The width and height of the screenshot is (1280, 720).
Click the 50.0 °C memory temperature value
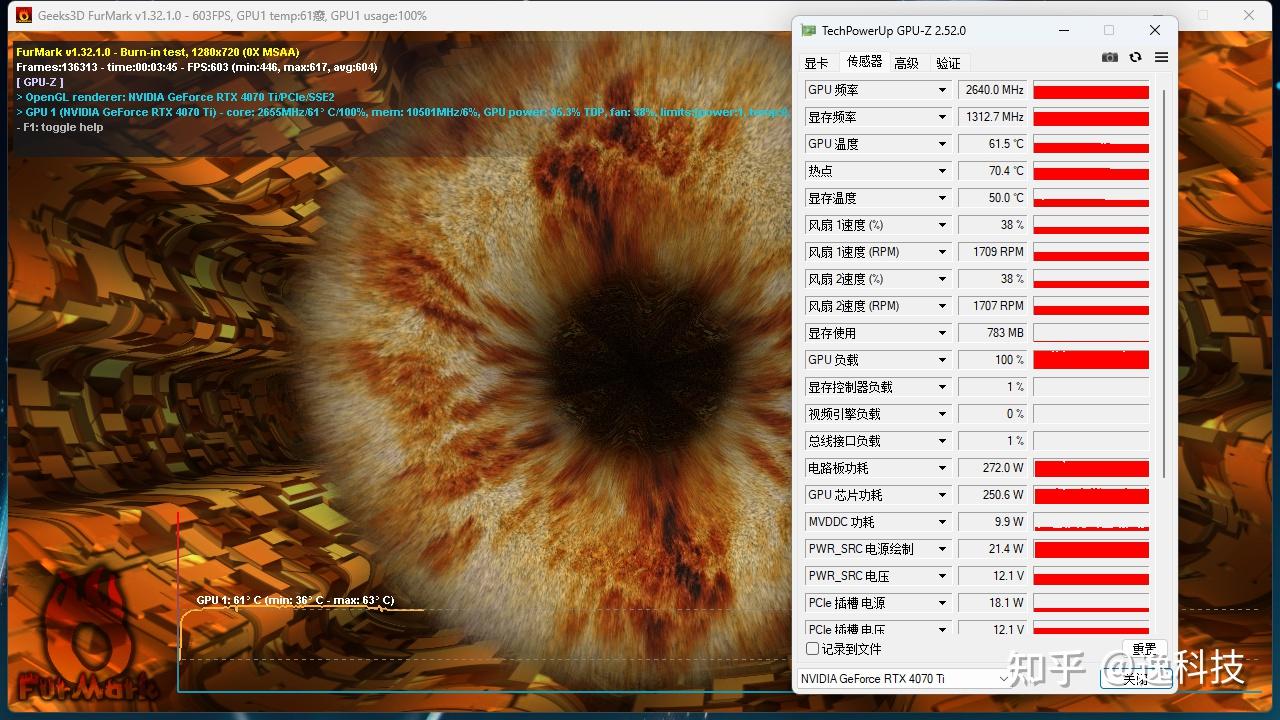coord(993,198)
